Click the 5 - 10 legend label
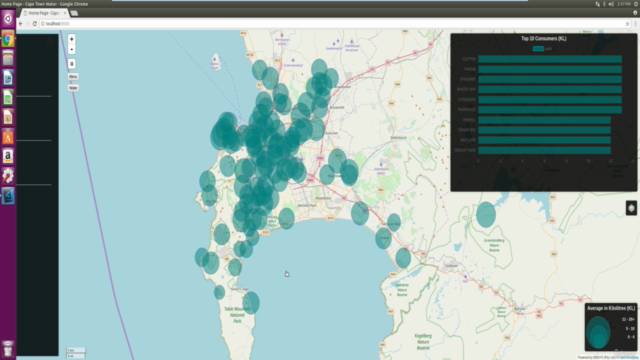The image size is (640, 360). coord(630,329)
